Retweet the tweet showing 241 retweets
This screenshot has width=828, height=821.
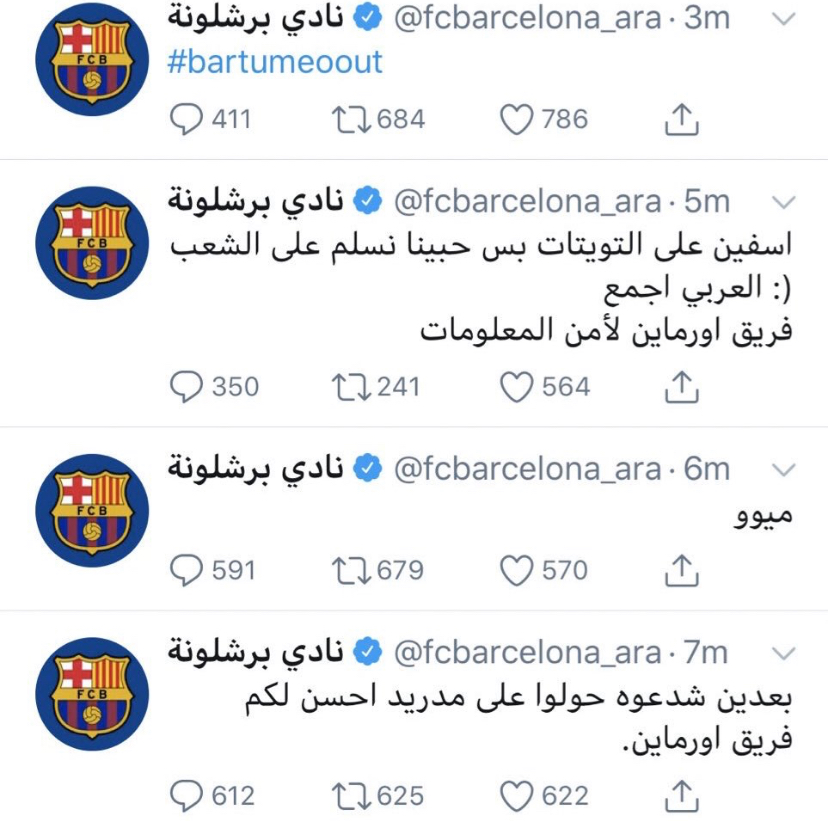pyautogui.click(x=351, y=386)
